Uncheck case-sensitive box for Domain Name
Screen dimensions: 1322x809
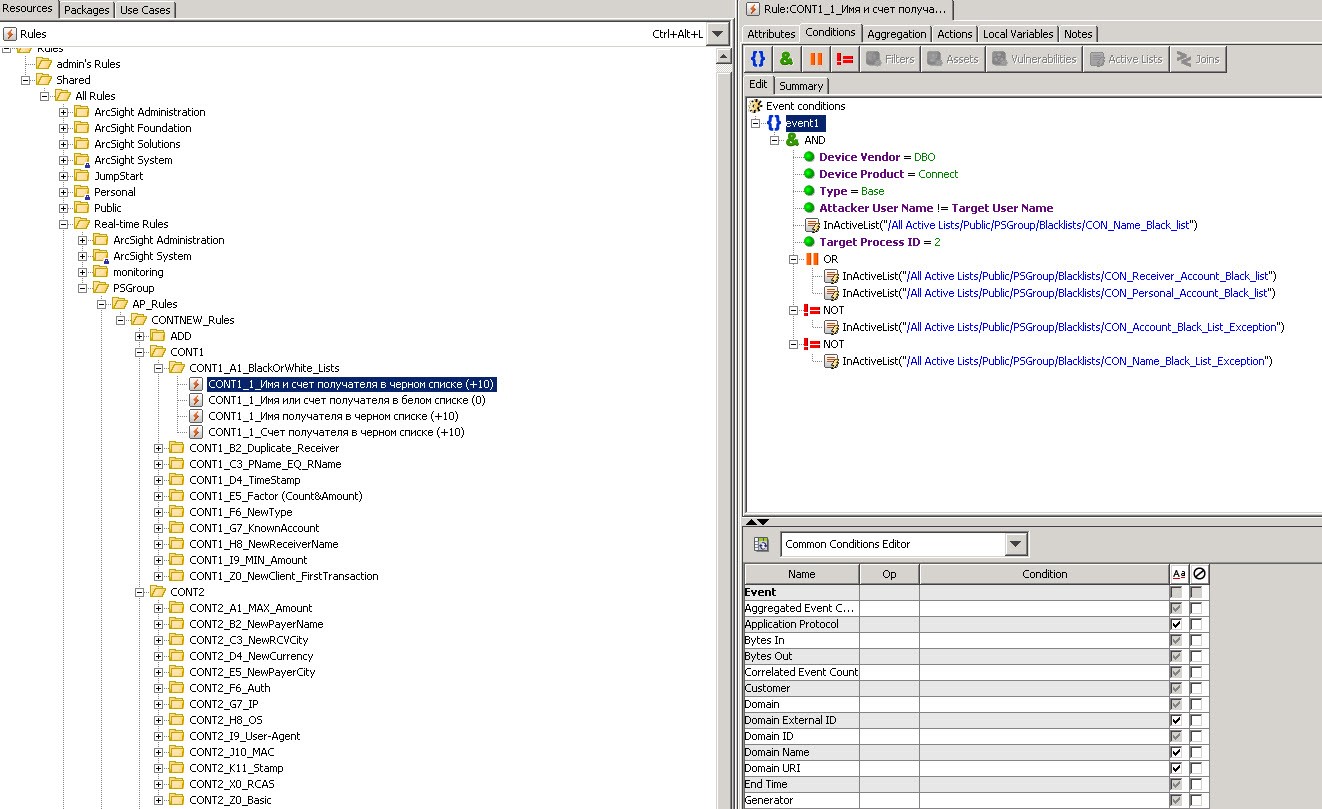point(1176,752)
